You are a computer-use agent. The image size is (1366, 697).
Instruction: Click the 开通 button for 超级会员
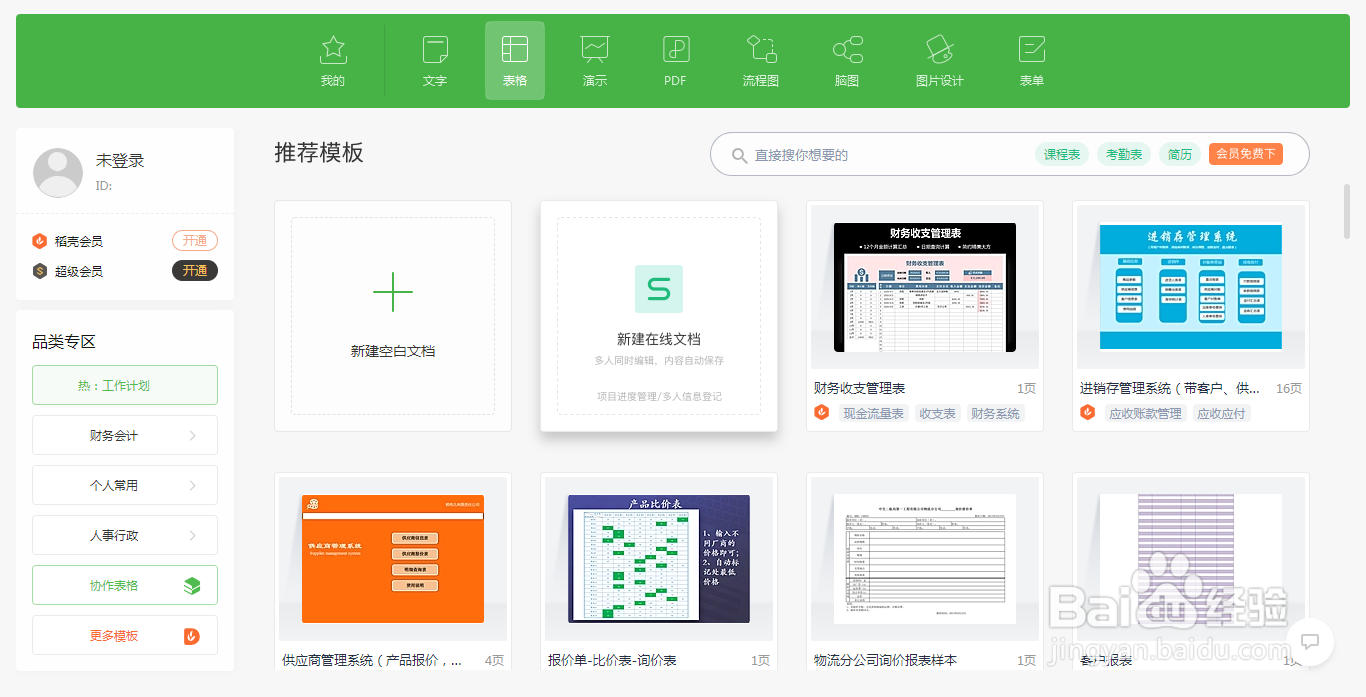(194, 270)
